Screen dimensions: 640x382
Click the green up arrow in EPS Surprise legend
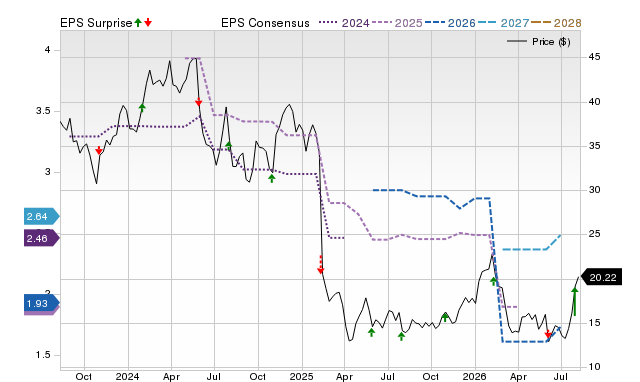pos(138,22)
